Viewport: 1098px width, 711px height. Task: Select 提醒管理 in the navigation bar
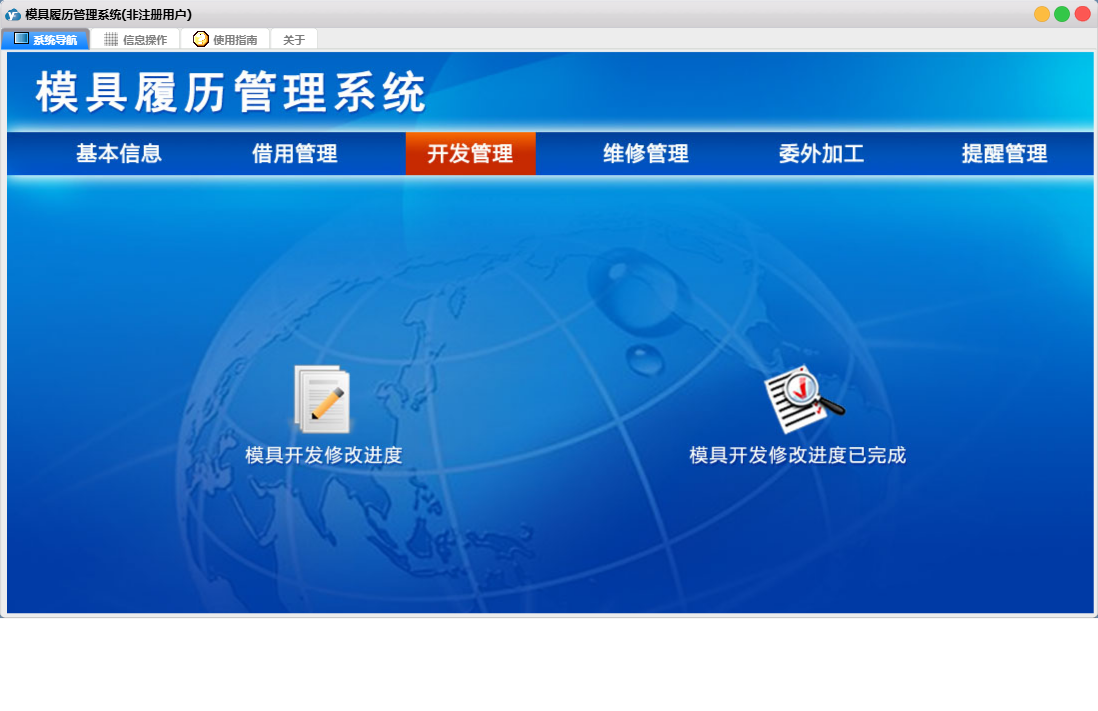tap(1004, 153)
